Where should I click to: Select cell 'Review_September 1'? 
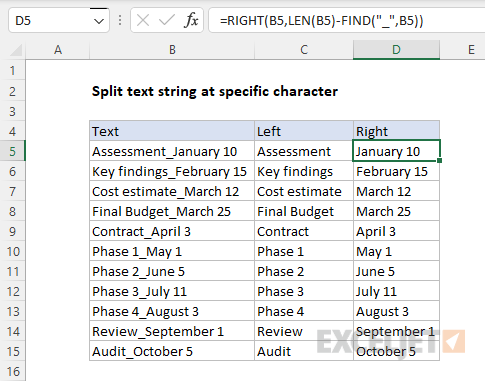coord(172,331)
